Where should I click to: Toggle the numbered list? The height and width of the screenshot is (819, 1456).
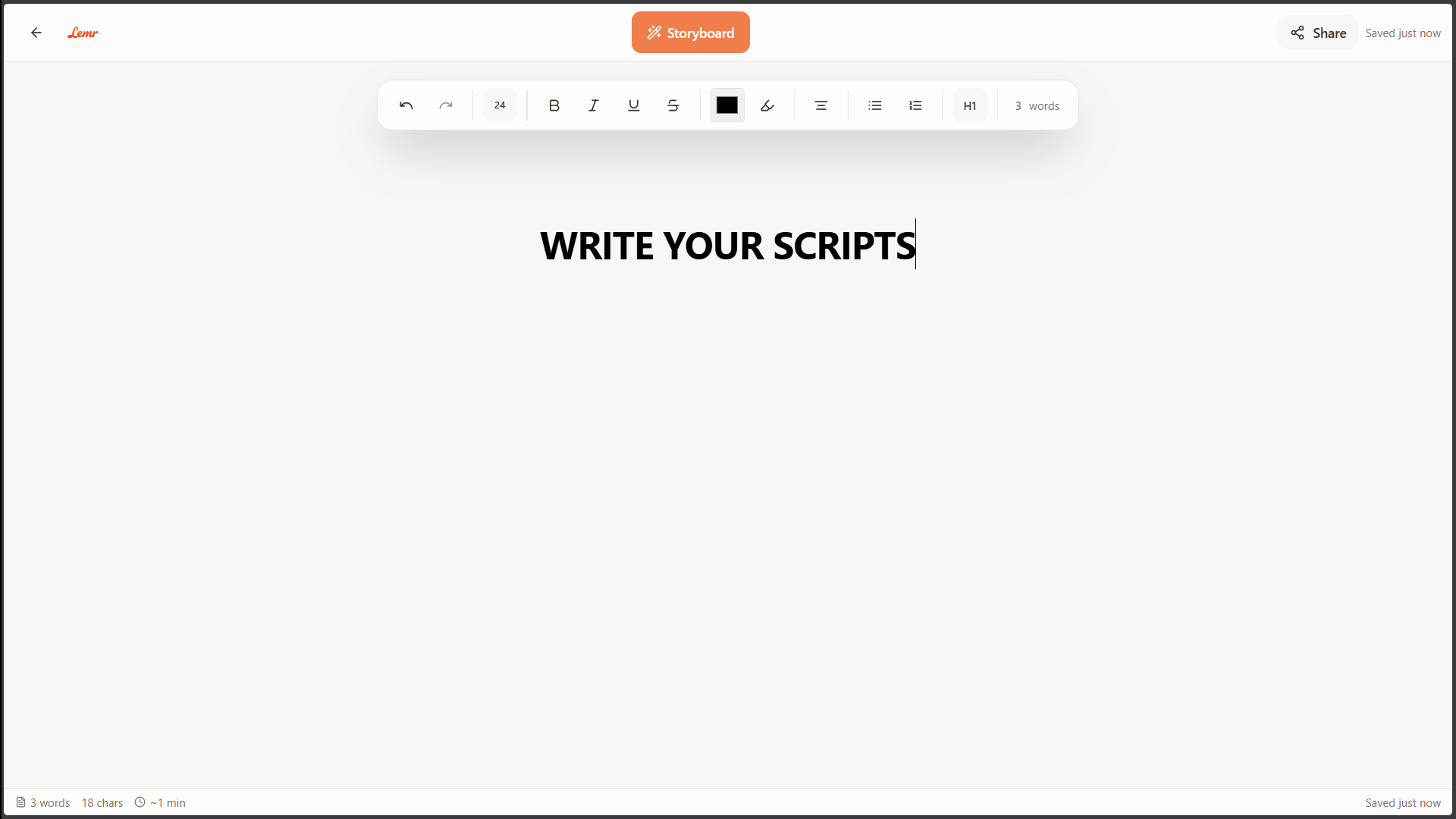[915, 105]
